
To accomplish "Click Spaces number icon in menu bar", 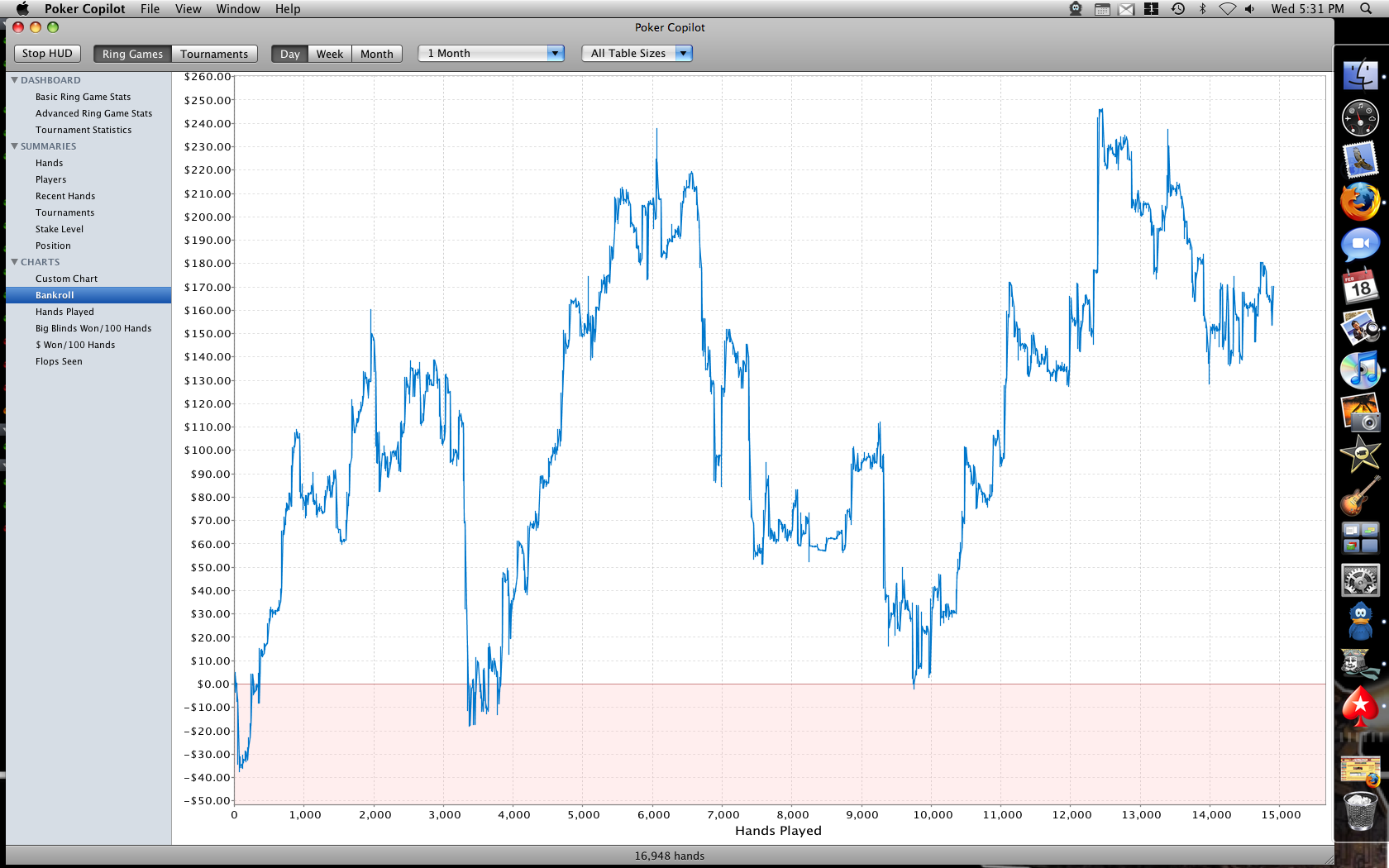I will (1151, 8).
